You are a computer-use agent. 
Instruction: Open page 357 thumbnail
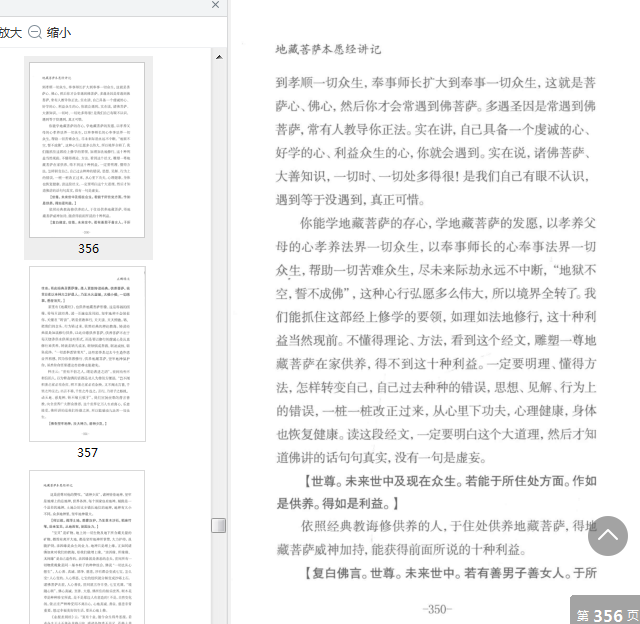pos(87,354)
